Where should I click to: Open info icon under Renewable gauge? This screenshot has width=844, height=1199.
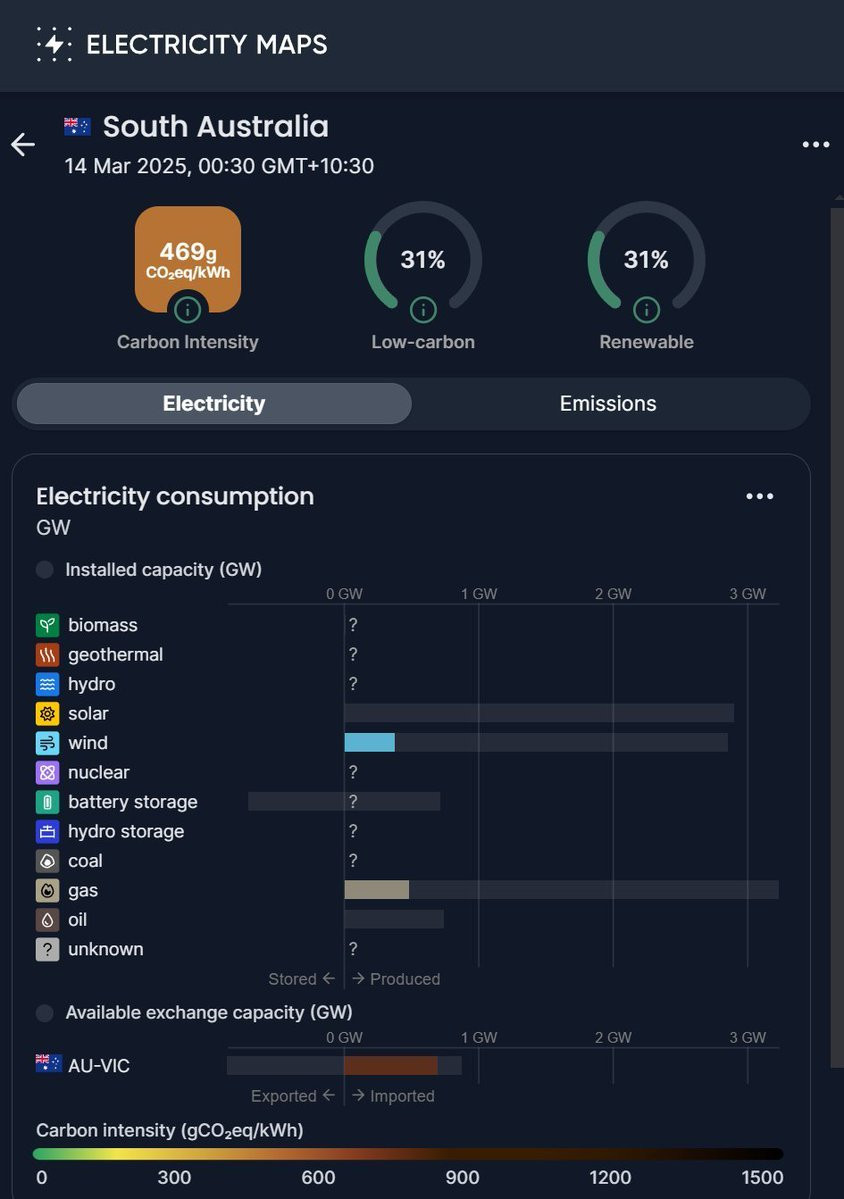[646, 310]
